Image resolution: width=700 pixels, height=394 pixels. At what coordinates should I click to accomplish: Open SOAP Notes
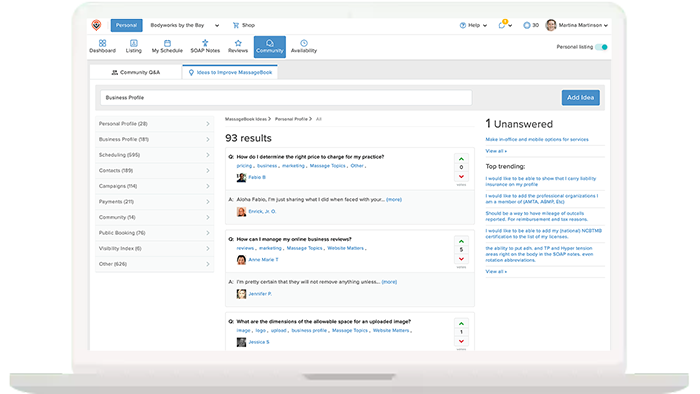coord(205,46)
